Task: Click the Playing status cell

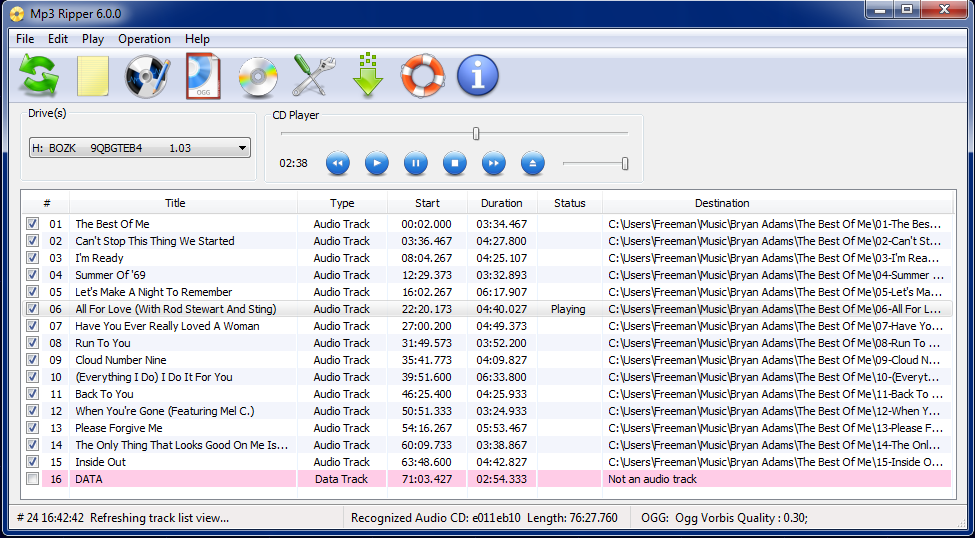Action: pos(568,309)
